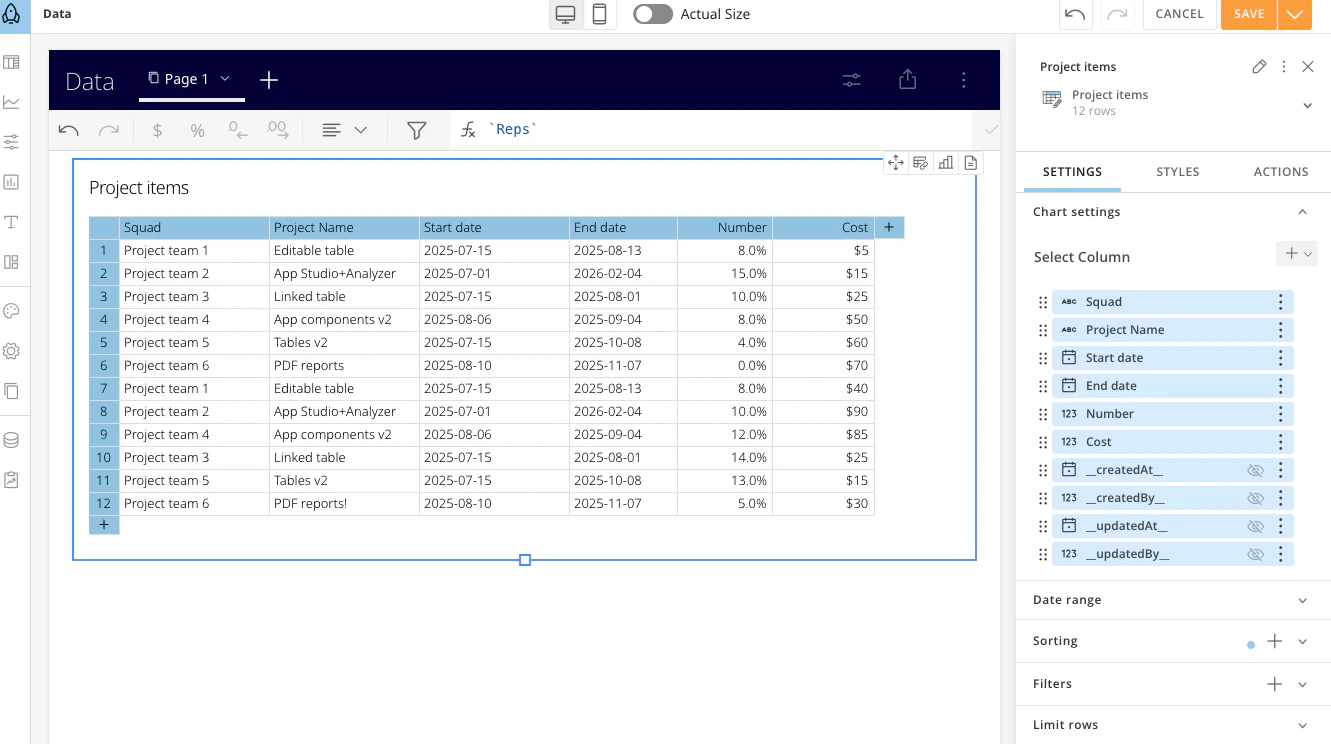Add a new filter

click(x=1274, y=685)
